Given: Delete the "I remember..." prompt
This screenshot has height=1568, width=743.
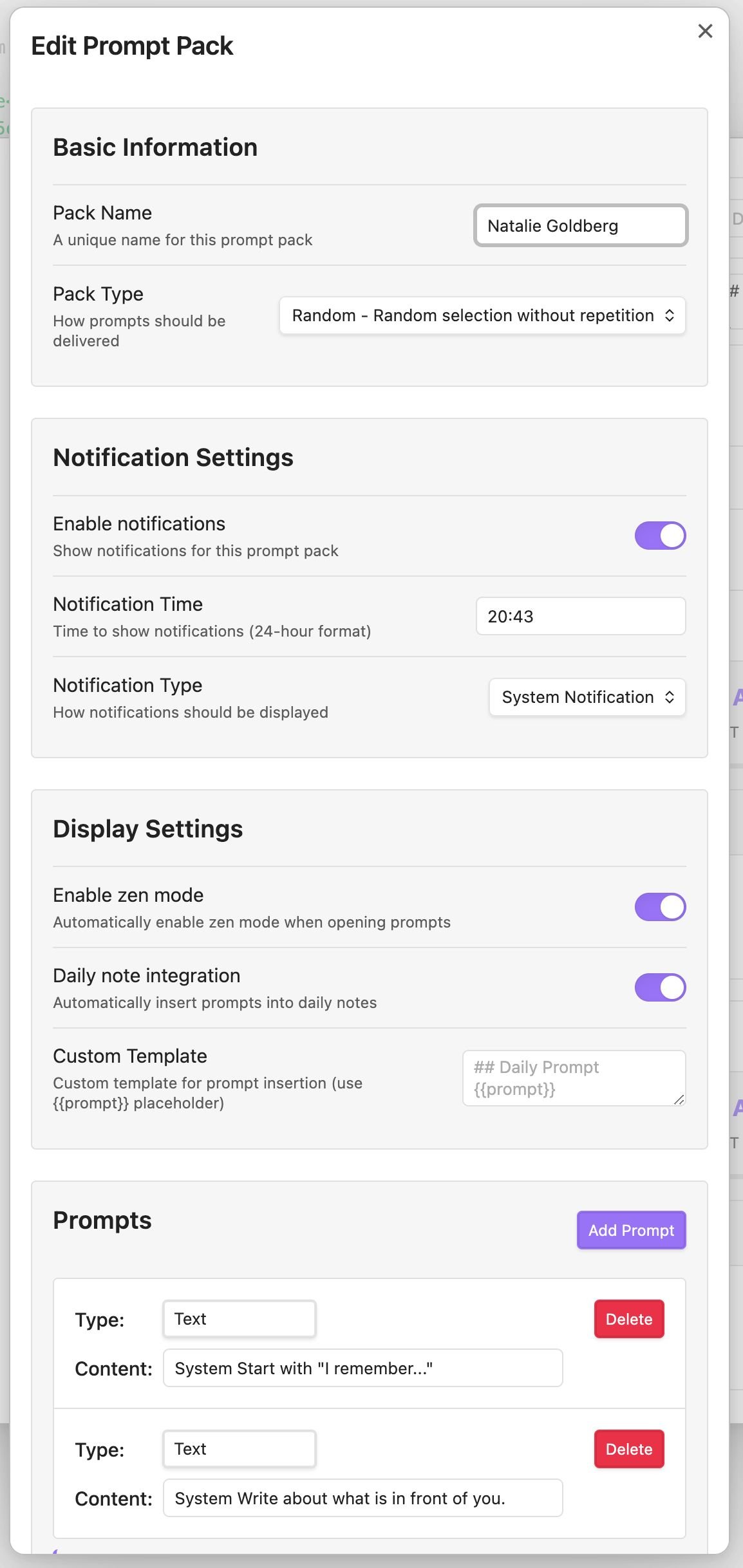Looking at the screenshot, I should click(628, 1319).
